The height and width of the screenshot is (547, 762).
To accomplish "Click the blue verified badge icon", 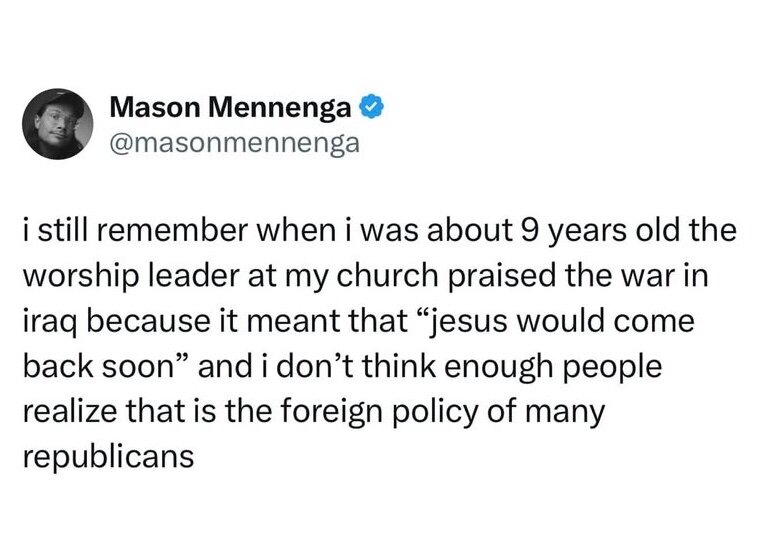I will click(369, 106).
